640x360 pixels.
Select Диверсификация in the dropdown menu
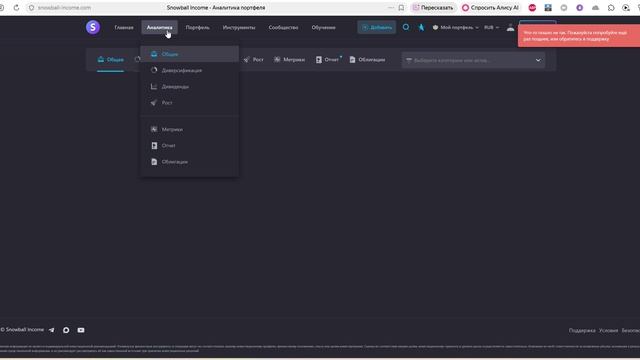(190, 70)
